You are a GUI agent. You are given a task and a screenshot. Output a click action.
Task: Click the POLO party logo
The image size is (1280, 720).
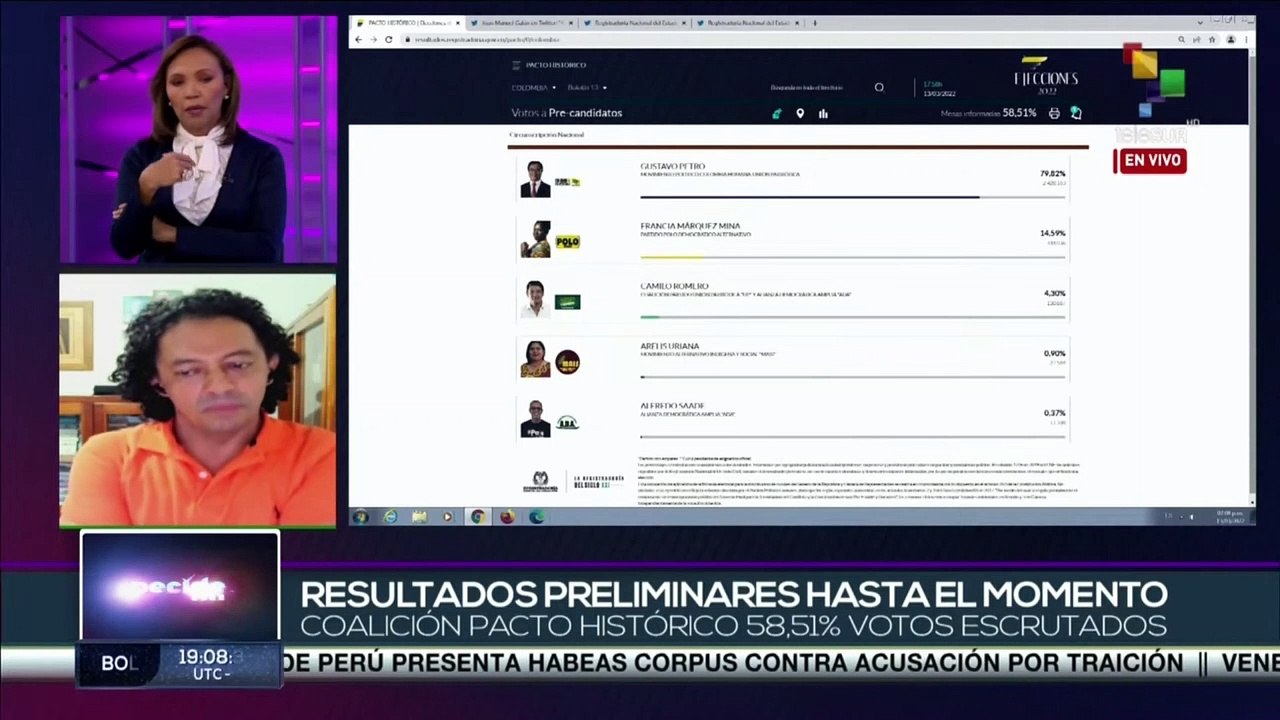[567, 242]
